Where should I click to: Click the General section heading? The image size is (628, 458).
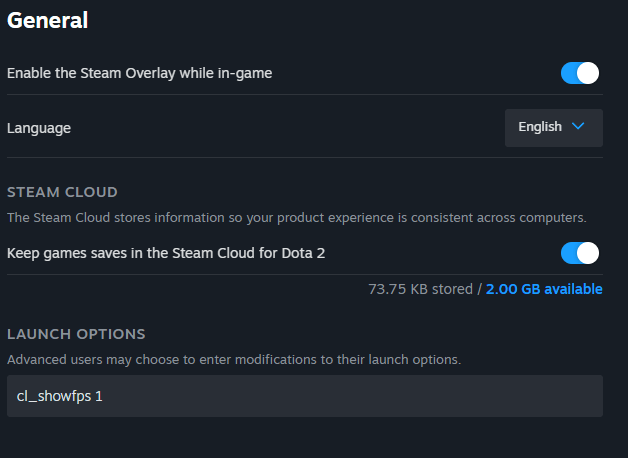click(47, 19)
